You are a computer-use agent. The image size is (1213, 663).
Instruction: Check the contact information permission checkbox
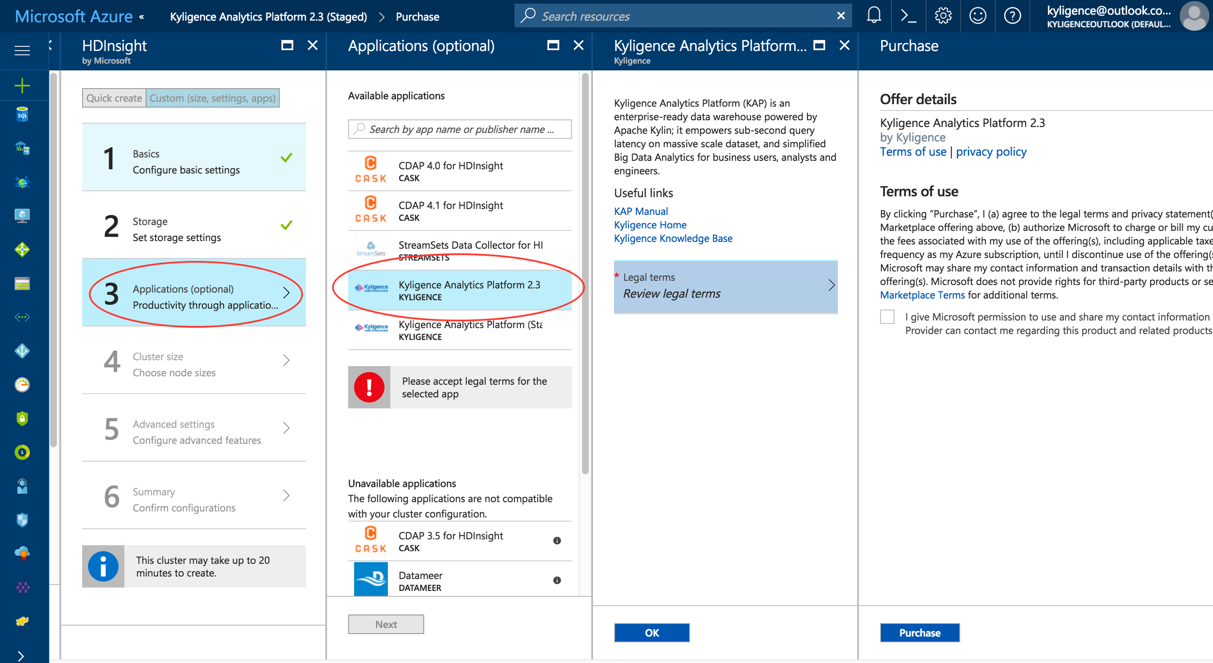point(887,317)
